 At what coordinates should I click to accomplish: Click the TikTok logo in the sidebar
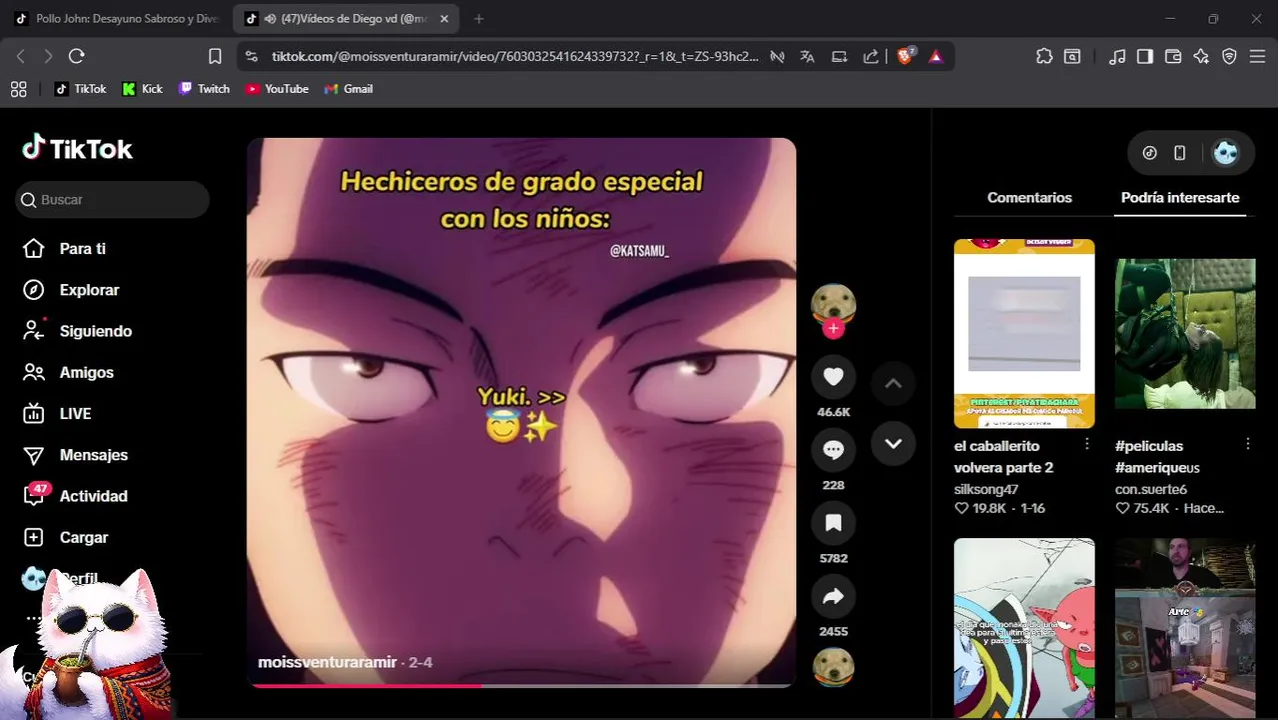coord(78,149)
